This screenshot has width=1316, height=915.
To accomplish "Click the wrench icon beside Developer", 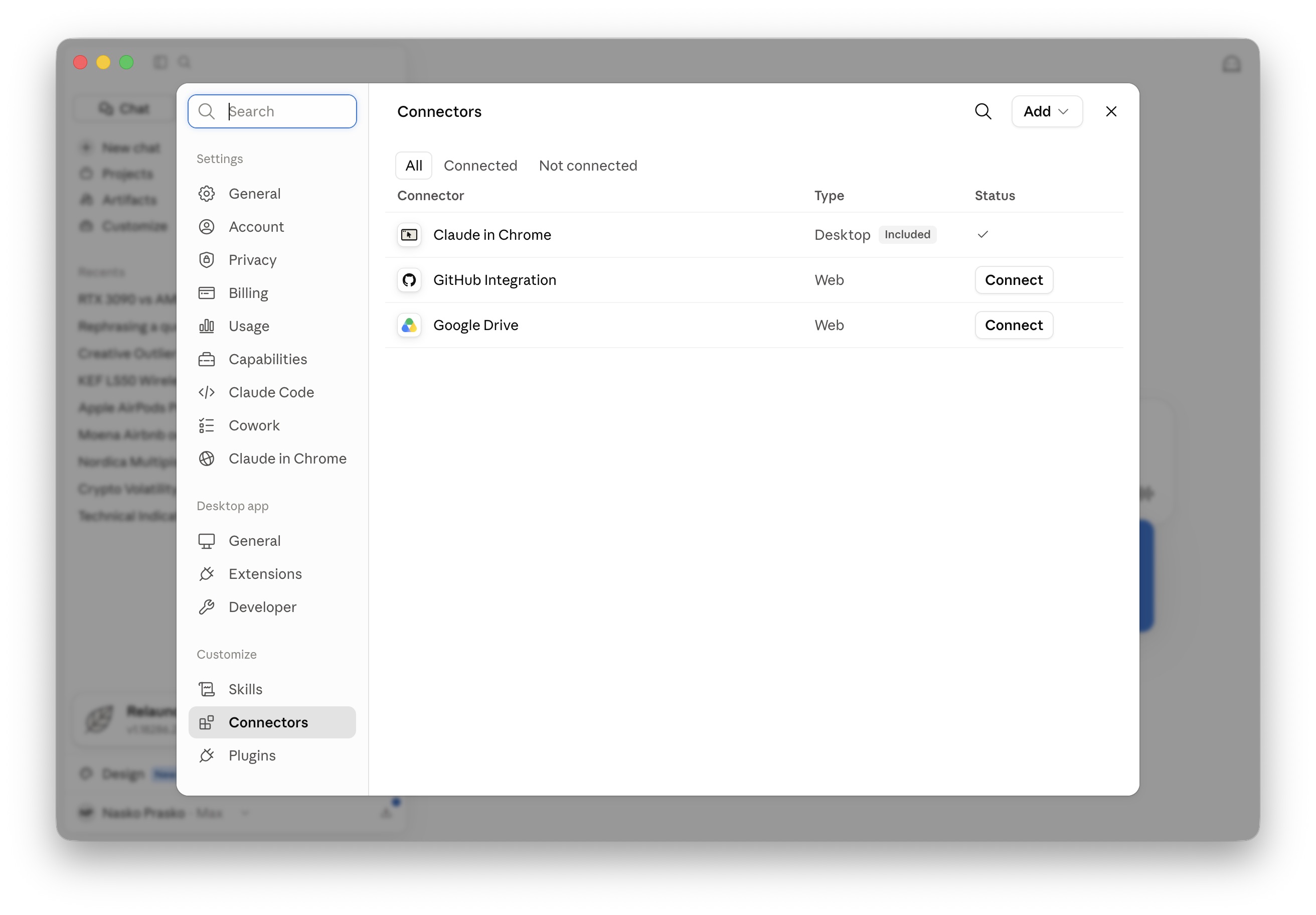I will click(x=207, y=607).
